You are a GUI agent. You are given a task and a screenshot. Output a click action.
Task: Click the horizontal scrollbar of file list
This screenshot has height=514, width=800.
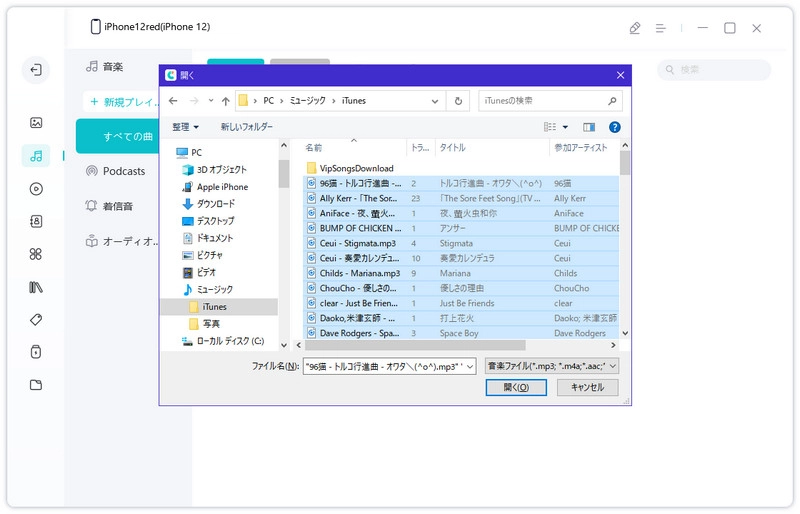tap(415, 346)
